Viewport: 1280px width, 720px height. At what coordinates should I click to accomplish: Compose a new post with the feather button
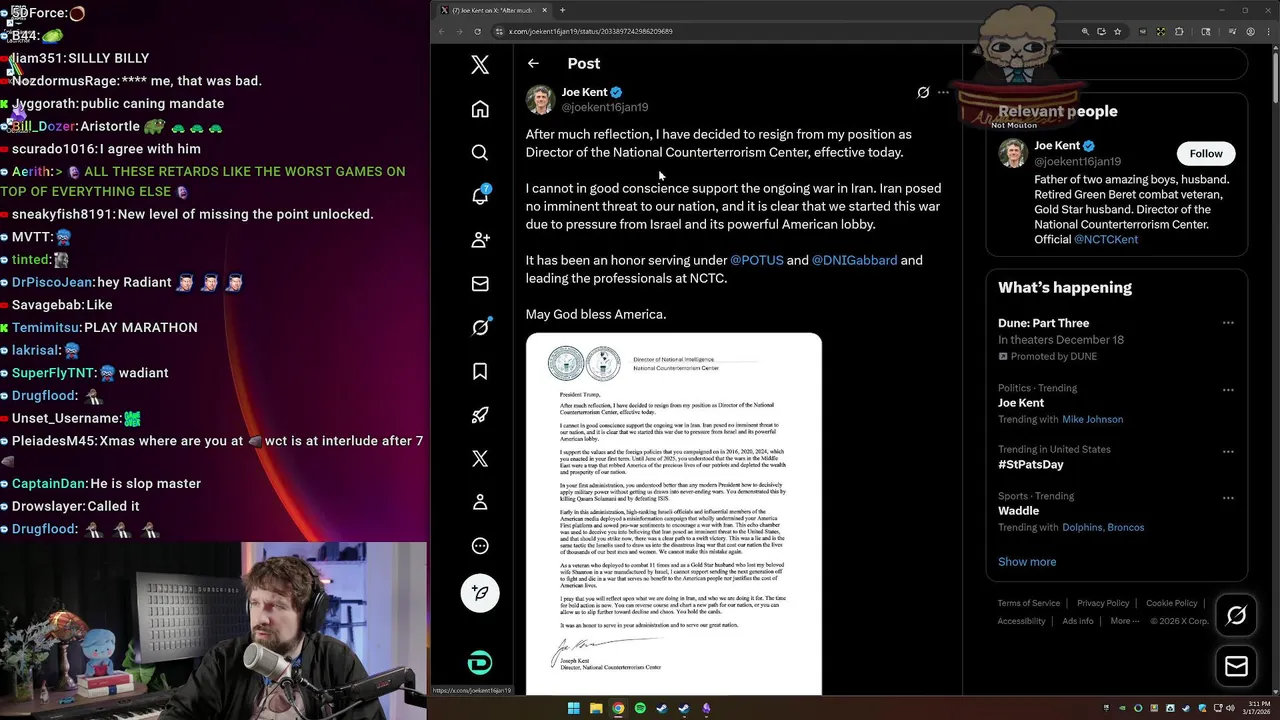pos(480,593)
